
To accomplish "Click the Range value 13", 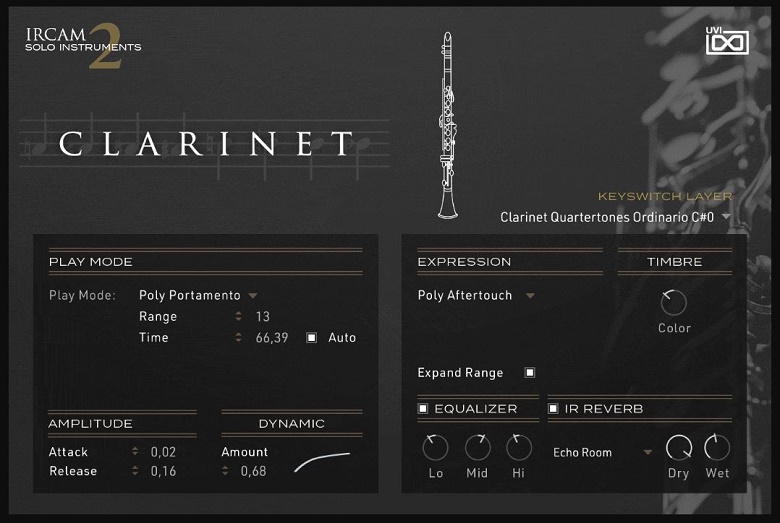I will point(263,316).
